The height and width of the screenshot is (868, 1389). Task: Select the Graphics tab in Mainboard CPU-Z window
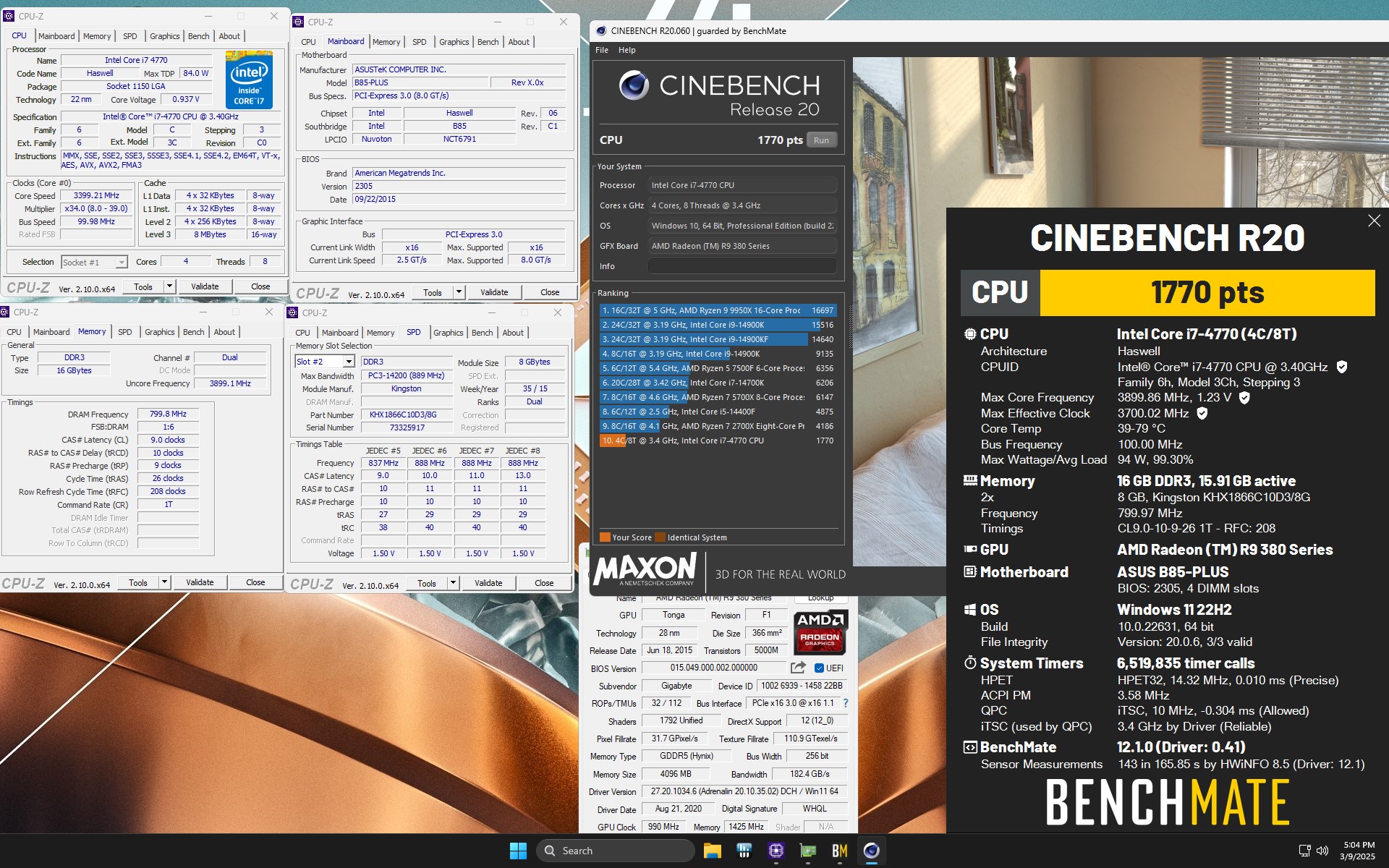point(454,42)
